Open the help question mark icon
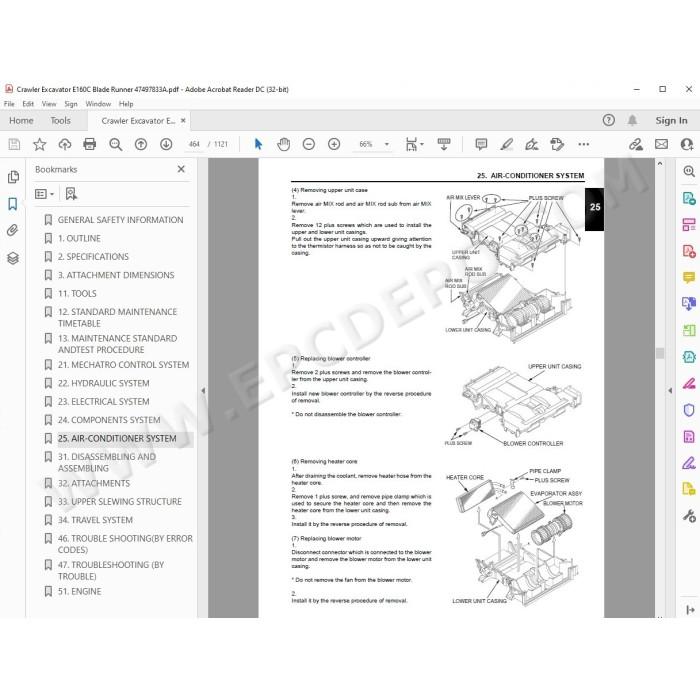The image size is (700, 700). (608, 120)
